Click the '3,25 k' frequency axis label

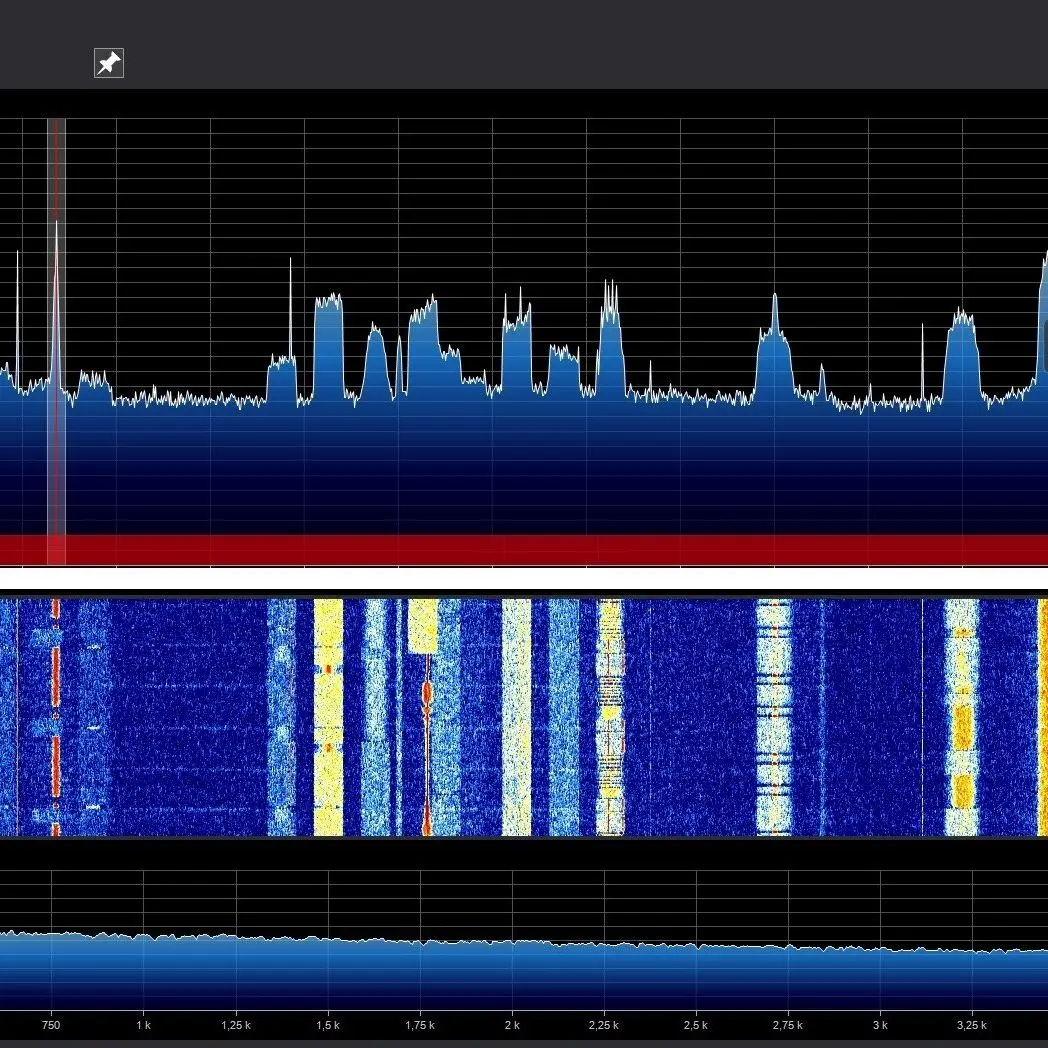tap(972, 1025)
